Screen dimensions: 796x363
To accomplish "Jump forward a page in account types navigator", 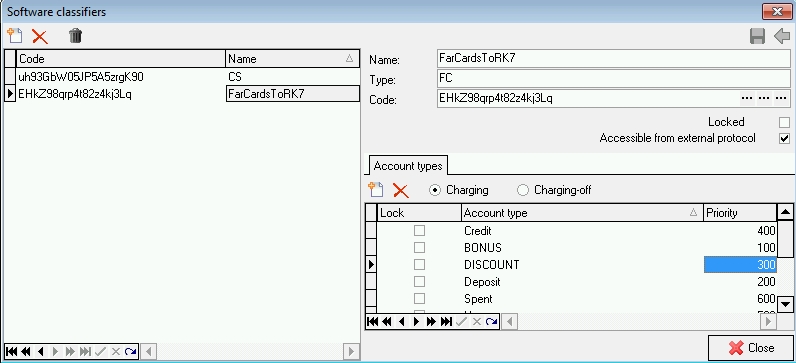I will 432,321.
